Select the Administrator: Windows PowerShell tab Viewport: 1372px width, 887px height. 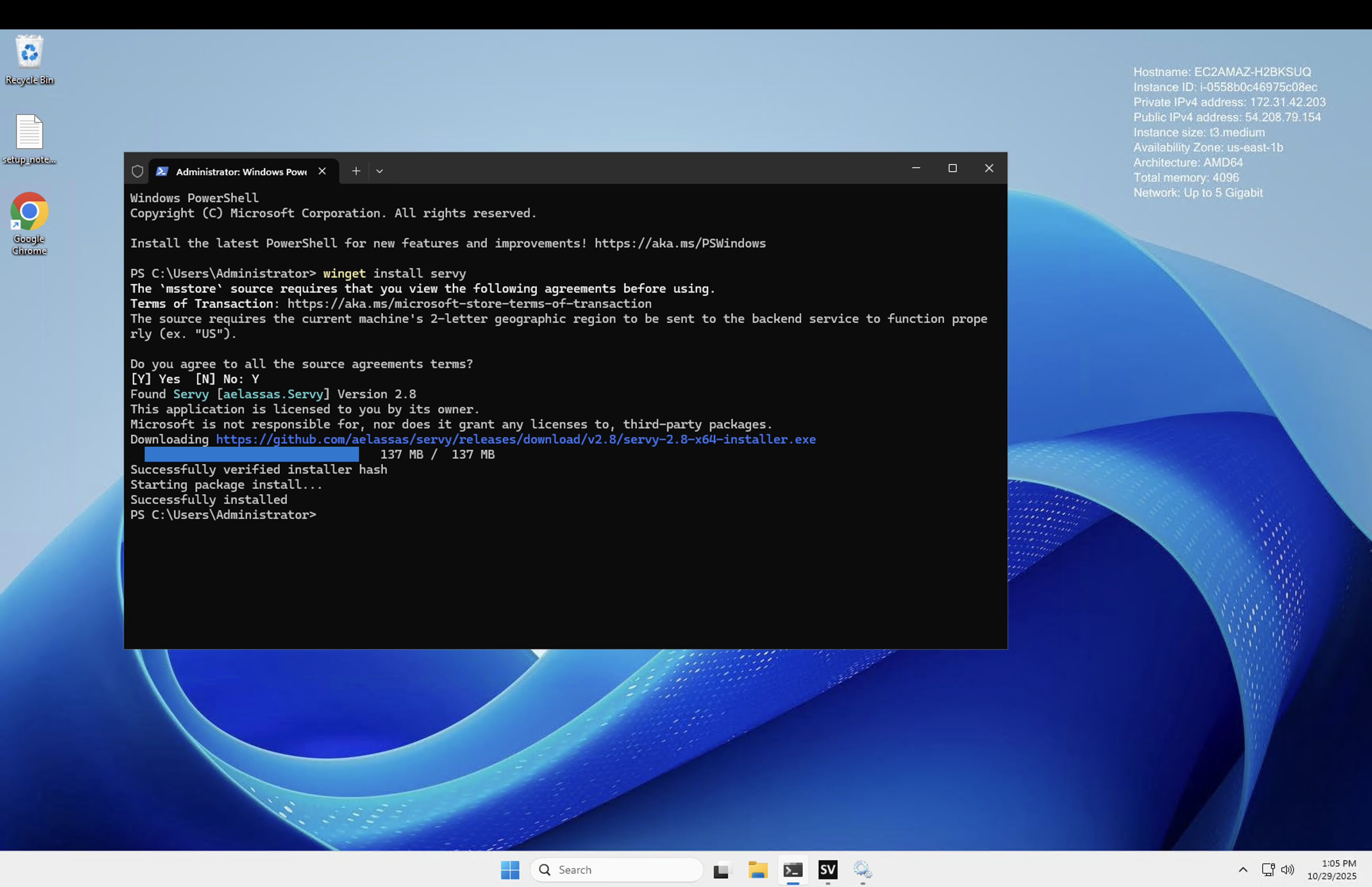tap(241, 172)
